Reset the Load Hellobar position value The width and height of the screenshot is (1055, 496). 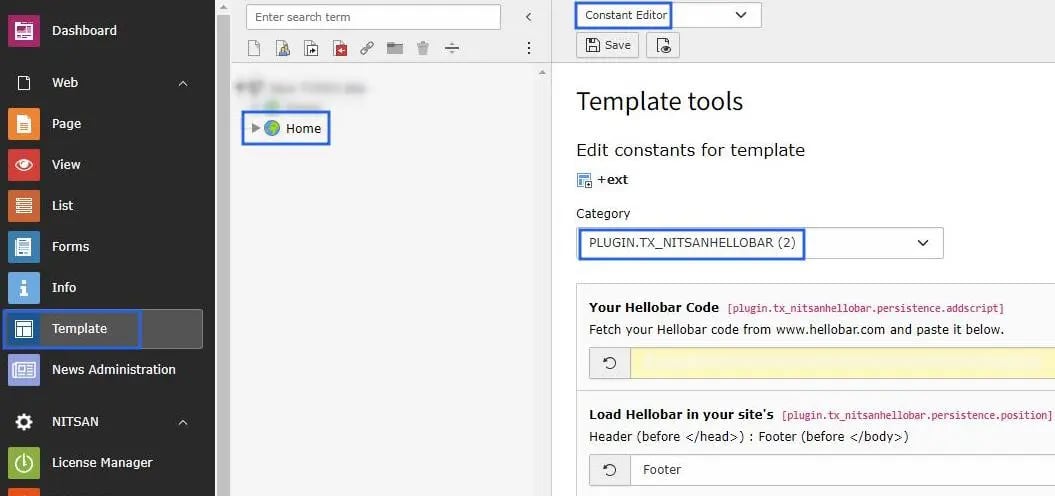tap(610, 470)
